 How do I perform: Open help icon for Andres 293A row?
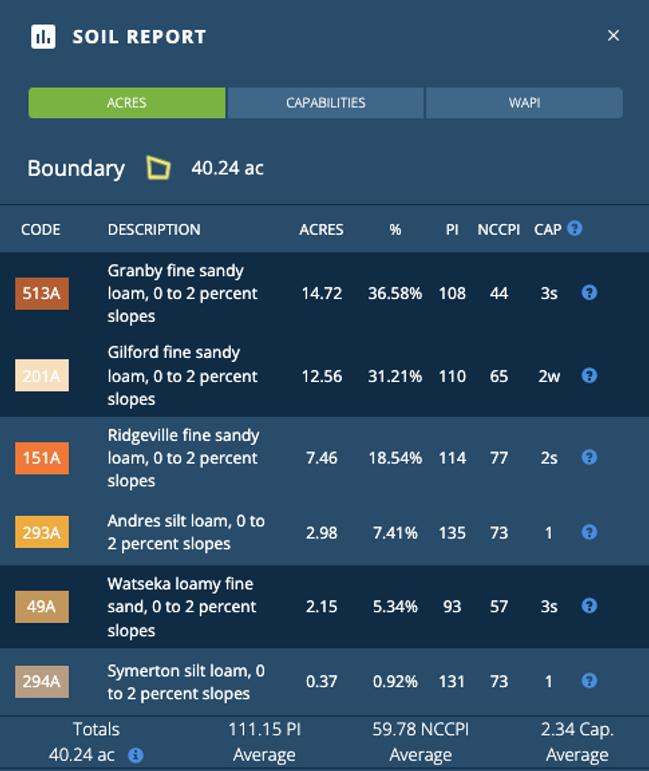point(589,533)
